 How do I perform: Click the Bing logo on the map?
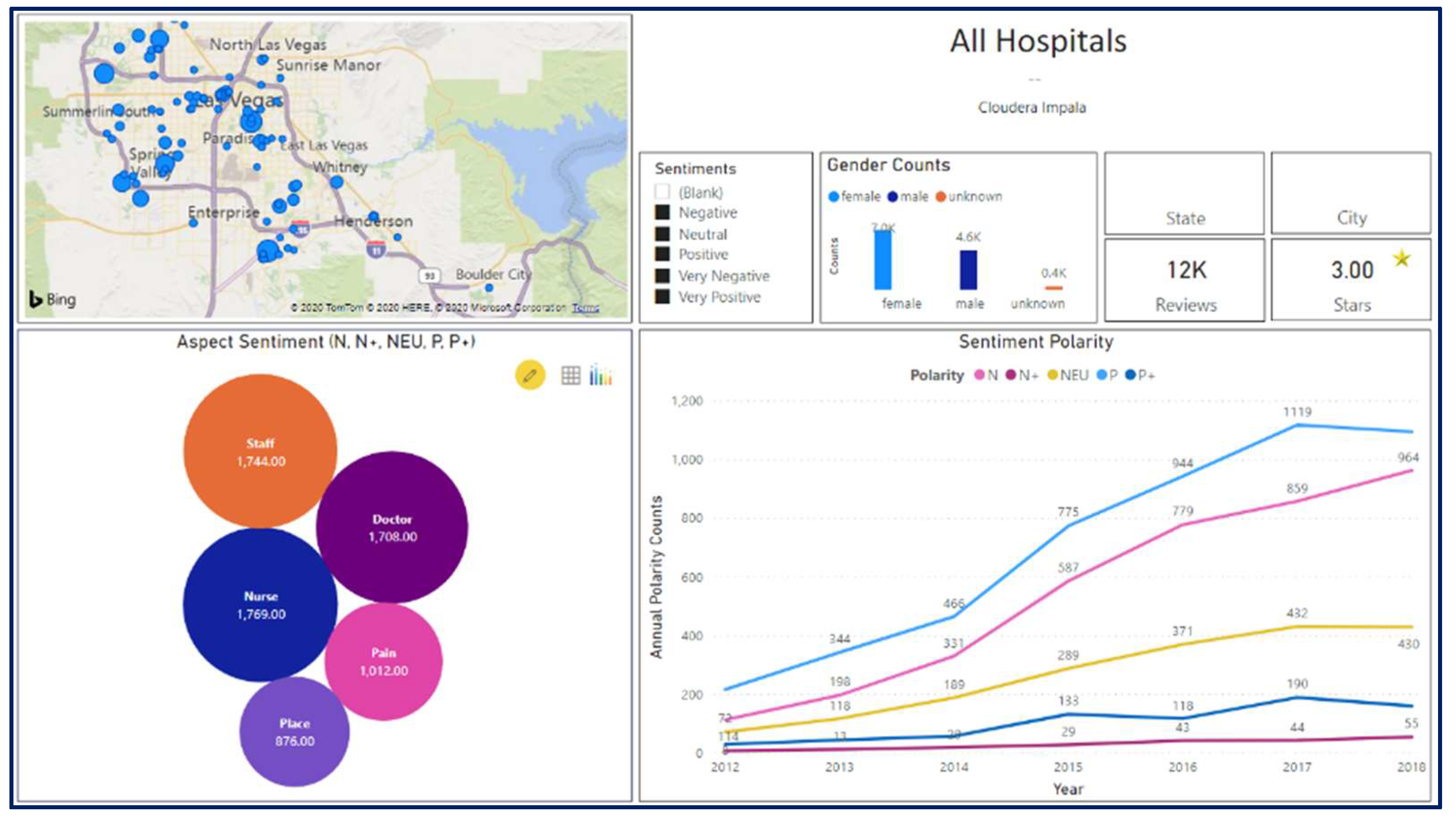[x=52, y=299]
